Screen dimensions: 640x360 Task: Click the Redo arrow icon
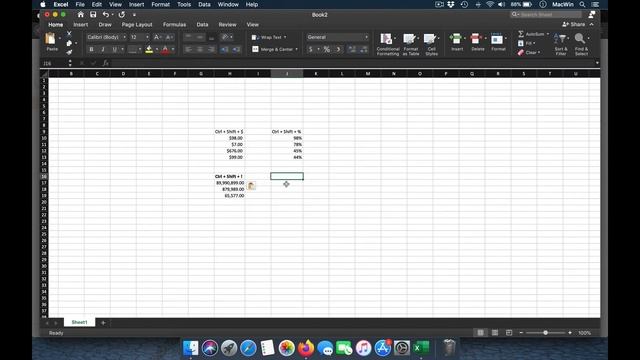click(122, 15)
